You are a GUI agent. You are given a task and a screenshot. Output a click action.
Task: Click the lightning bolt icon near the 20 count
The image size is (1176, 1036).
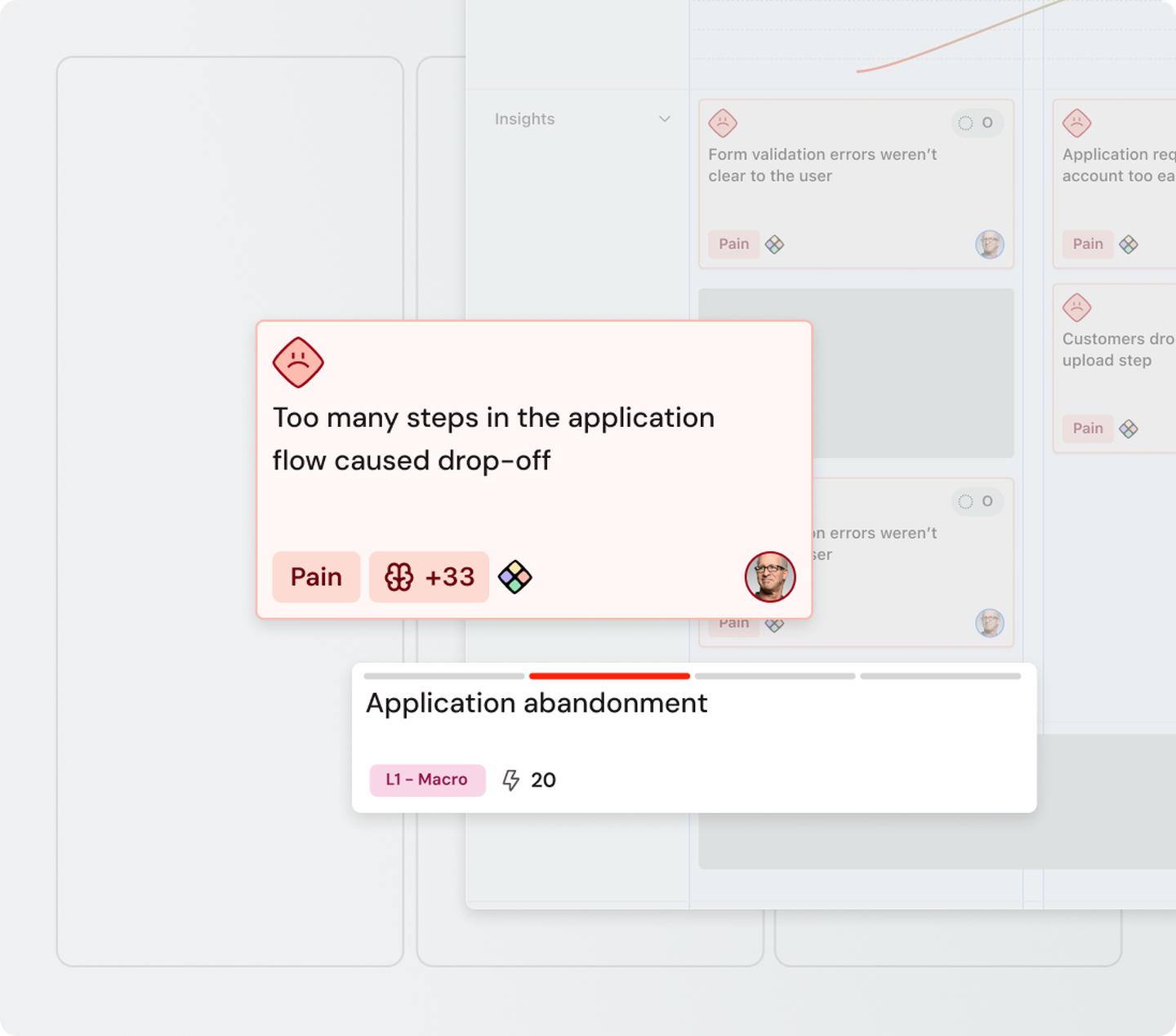[511, 780]
